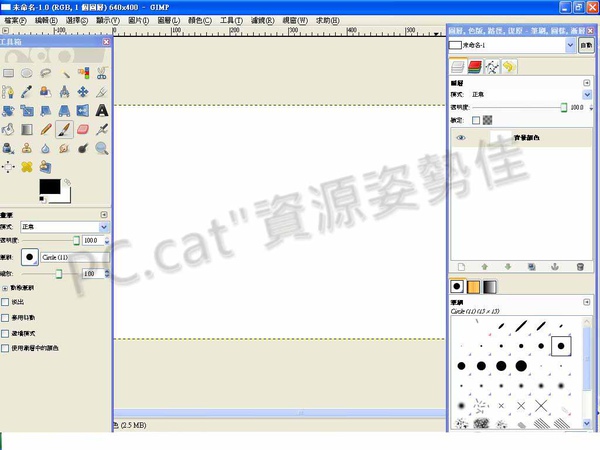Hide the background layer via eye icon
This screenshot has width=600, height=450.
pos(461,138)
